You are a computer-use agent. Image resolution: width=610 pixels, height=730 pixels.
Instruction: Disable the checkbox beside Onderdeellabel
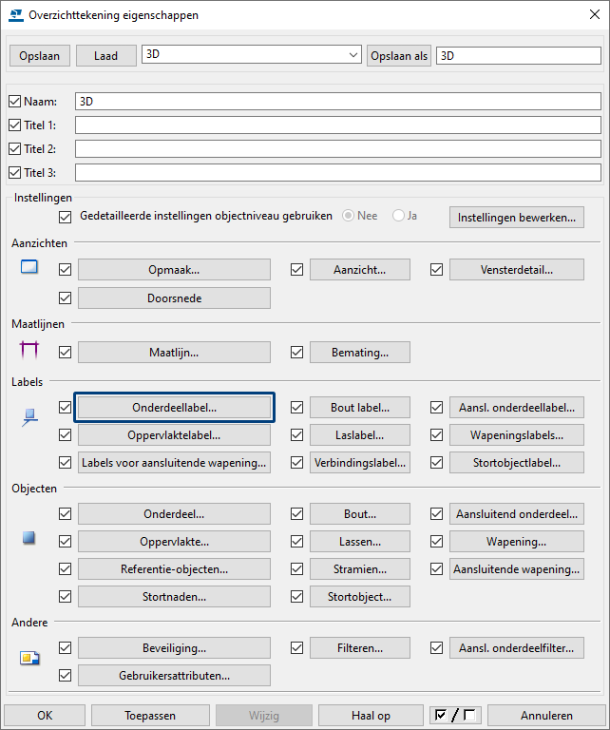[x=66, y=408]
